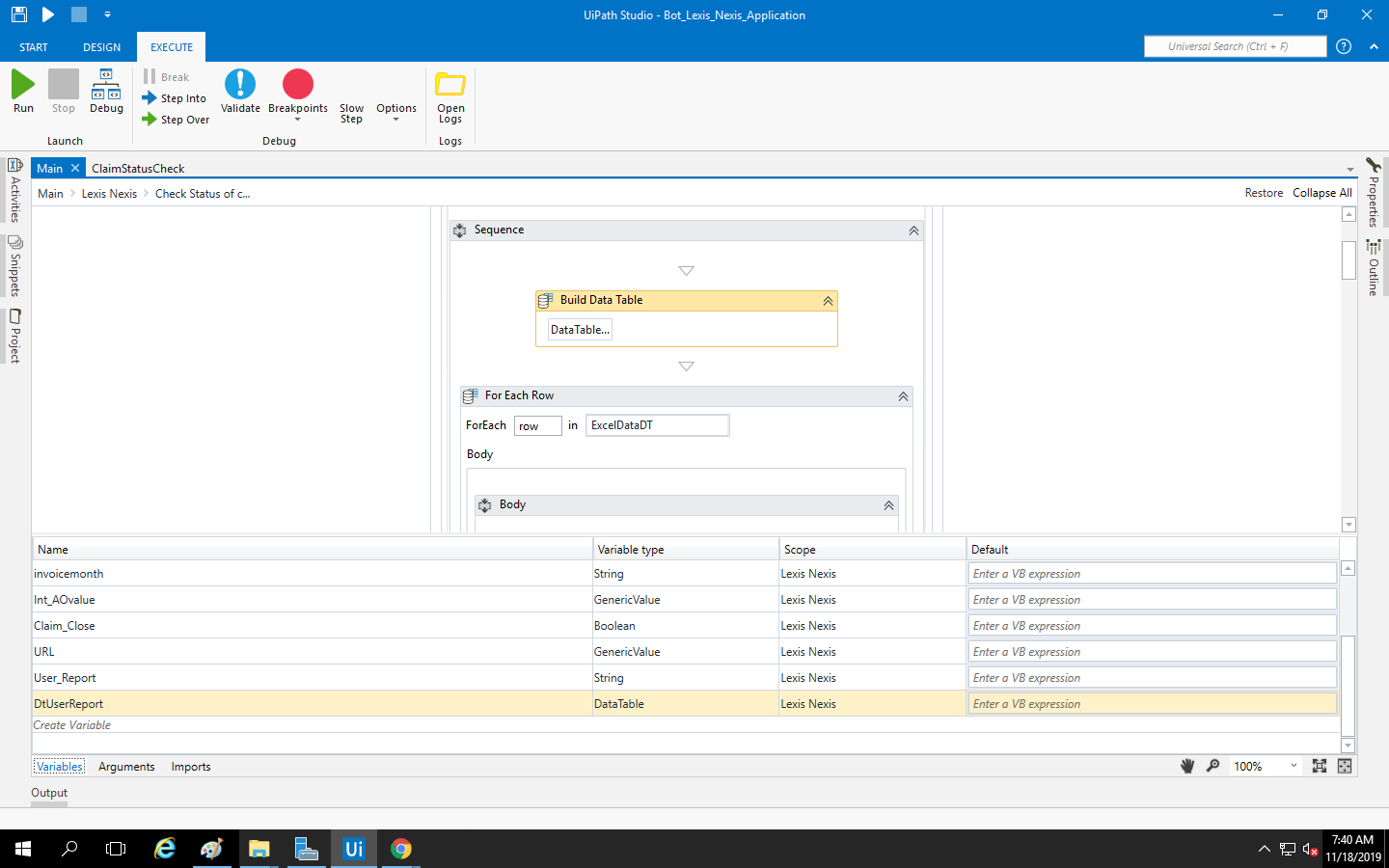Open the document tab list dropdown

point(1350,170)
